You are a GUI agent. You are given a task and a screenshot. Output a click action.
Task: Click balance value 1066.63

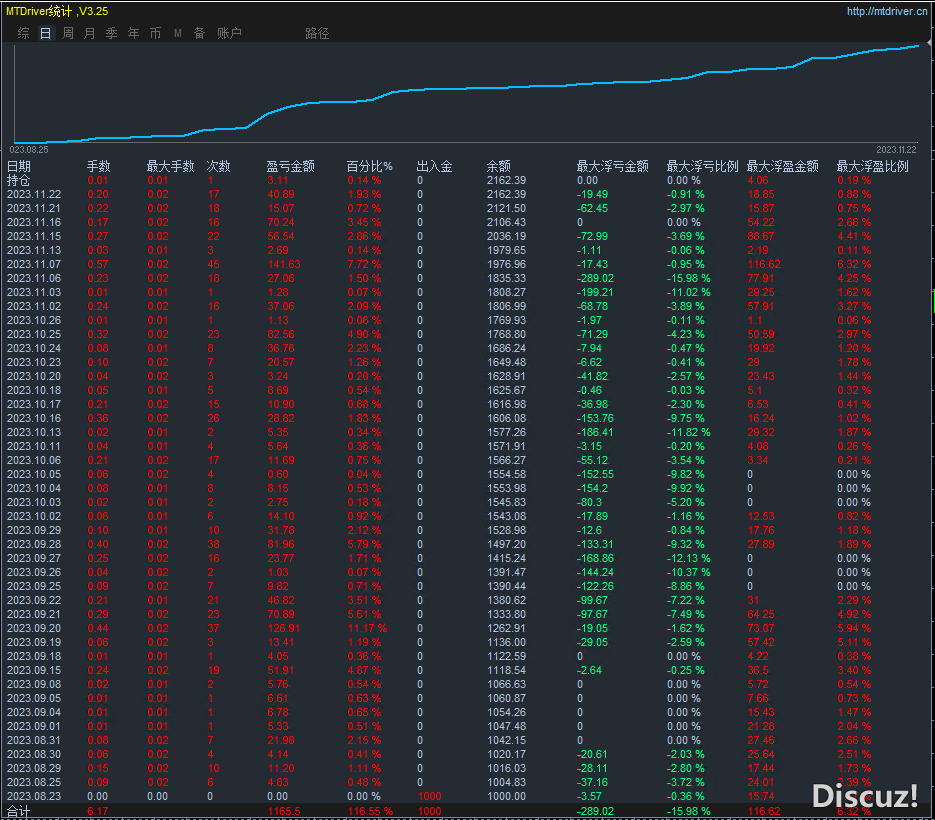(x=507, y=685)
